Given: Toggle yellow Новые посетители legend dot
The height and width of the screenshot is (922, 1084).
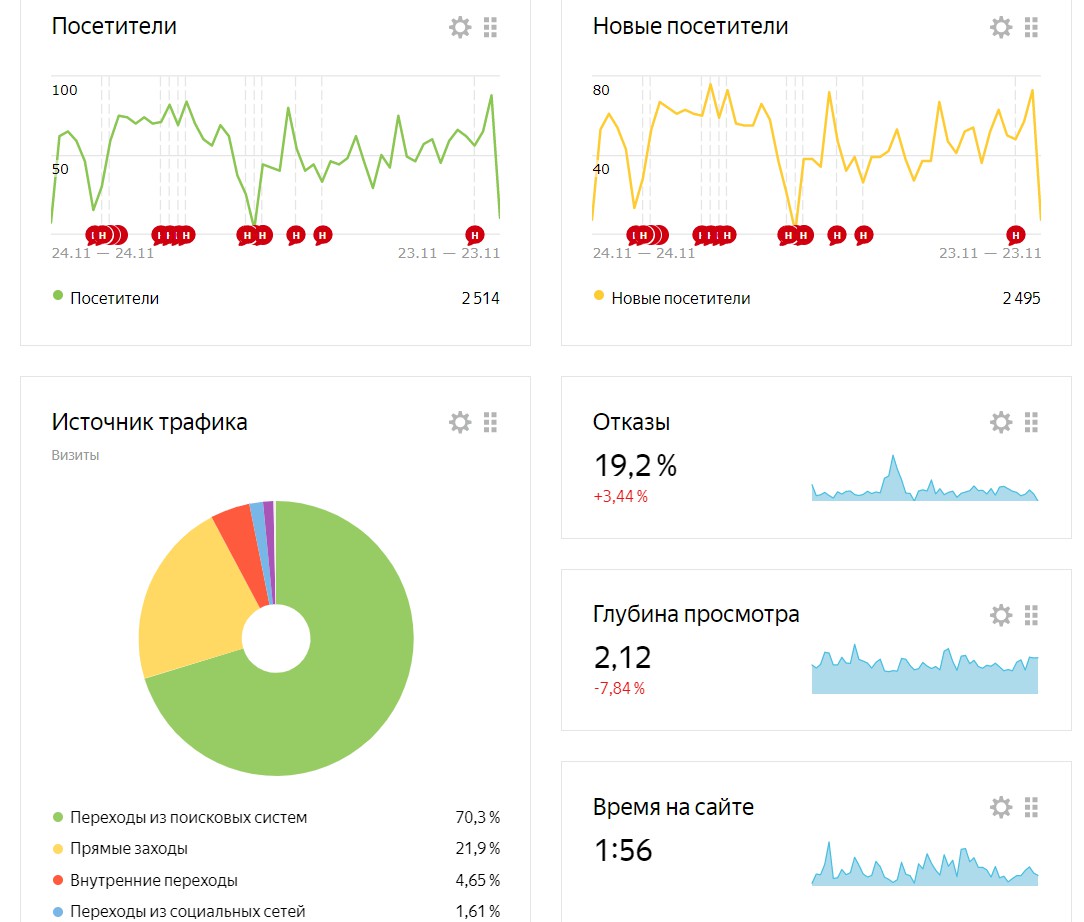Looking at the screenshot, I should pyautogui.click(x=599, y=296).
